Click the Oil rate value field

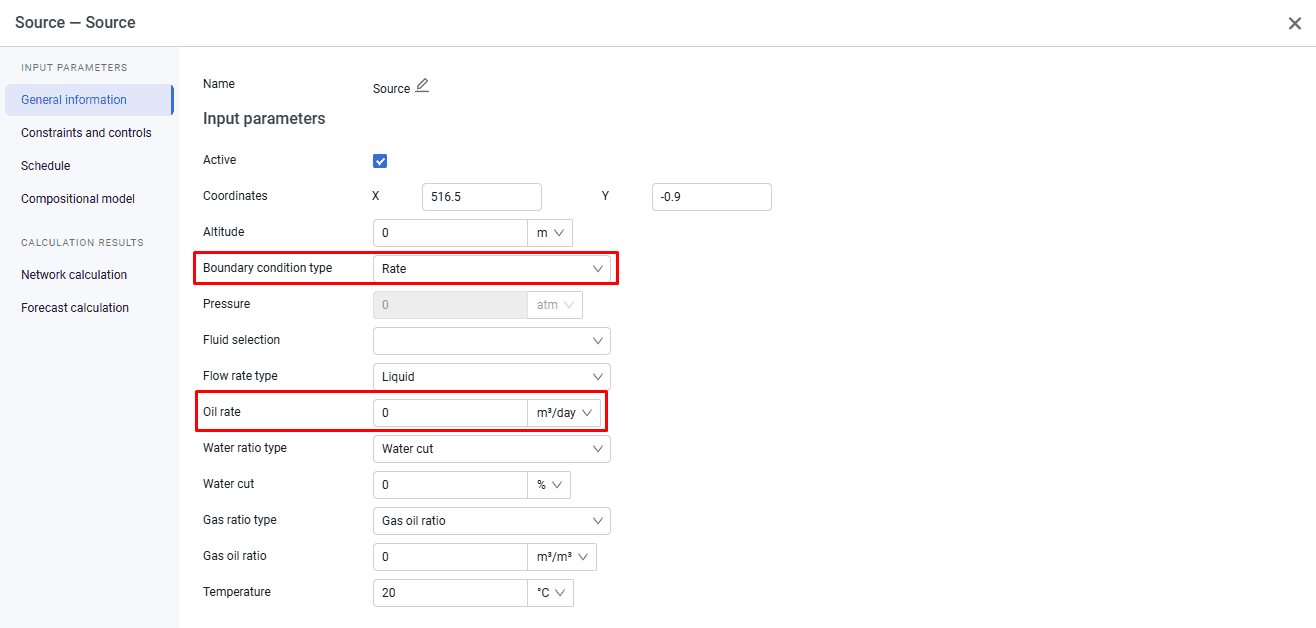[450, 413]
